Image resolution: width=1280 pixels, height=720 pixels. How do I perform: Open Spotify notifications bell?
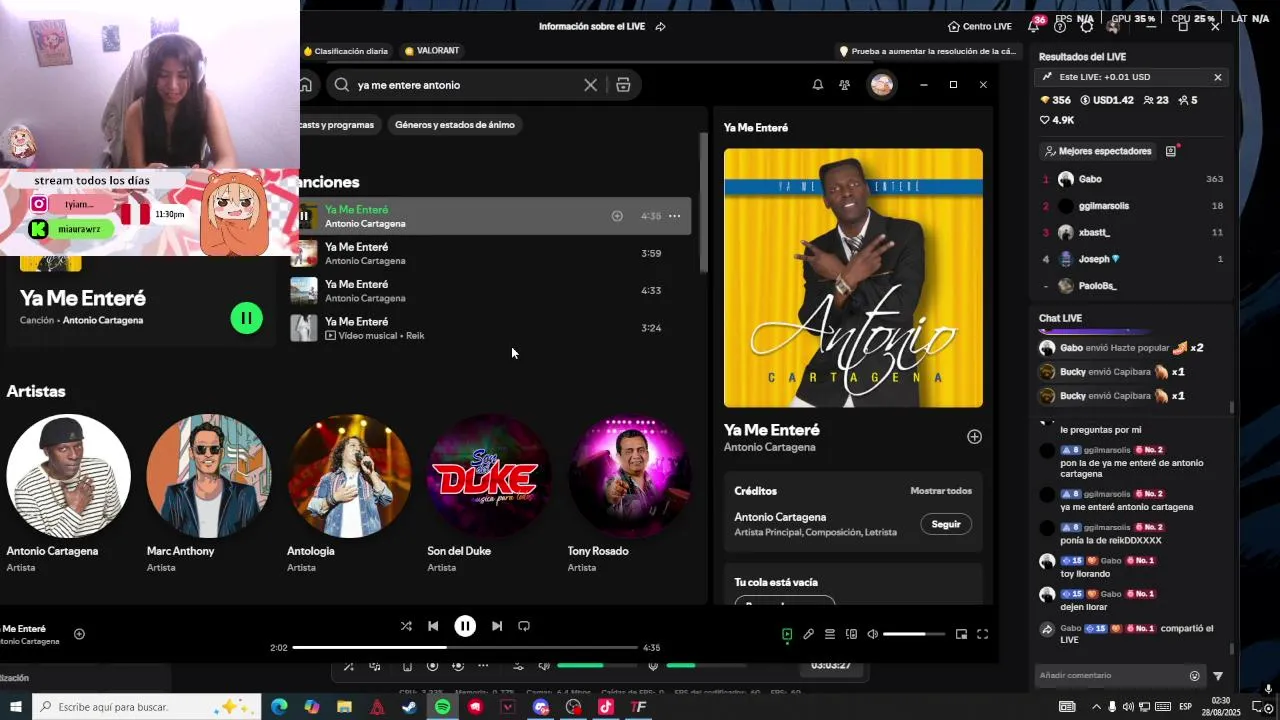point(818,85)
